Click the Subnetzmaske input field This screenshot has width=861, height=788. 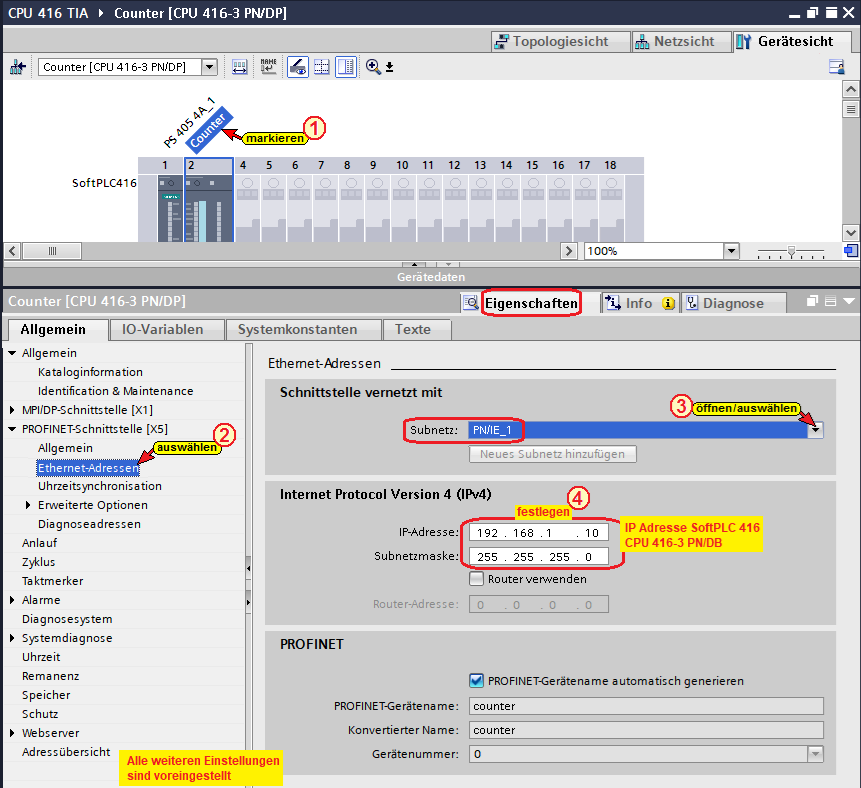click(539, 557)
